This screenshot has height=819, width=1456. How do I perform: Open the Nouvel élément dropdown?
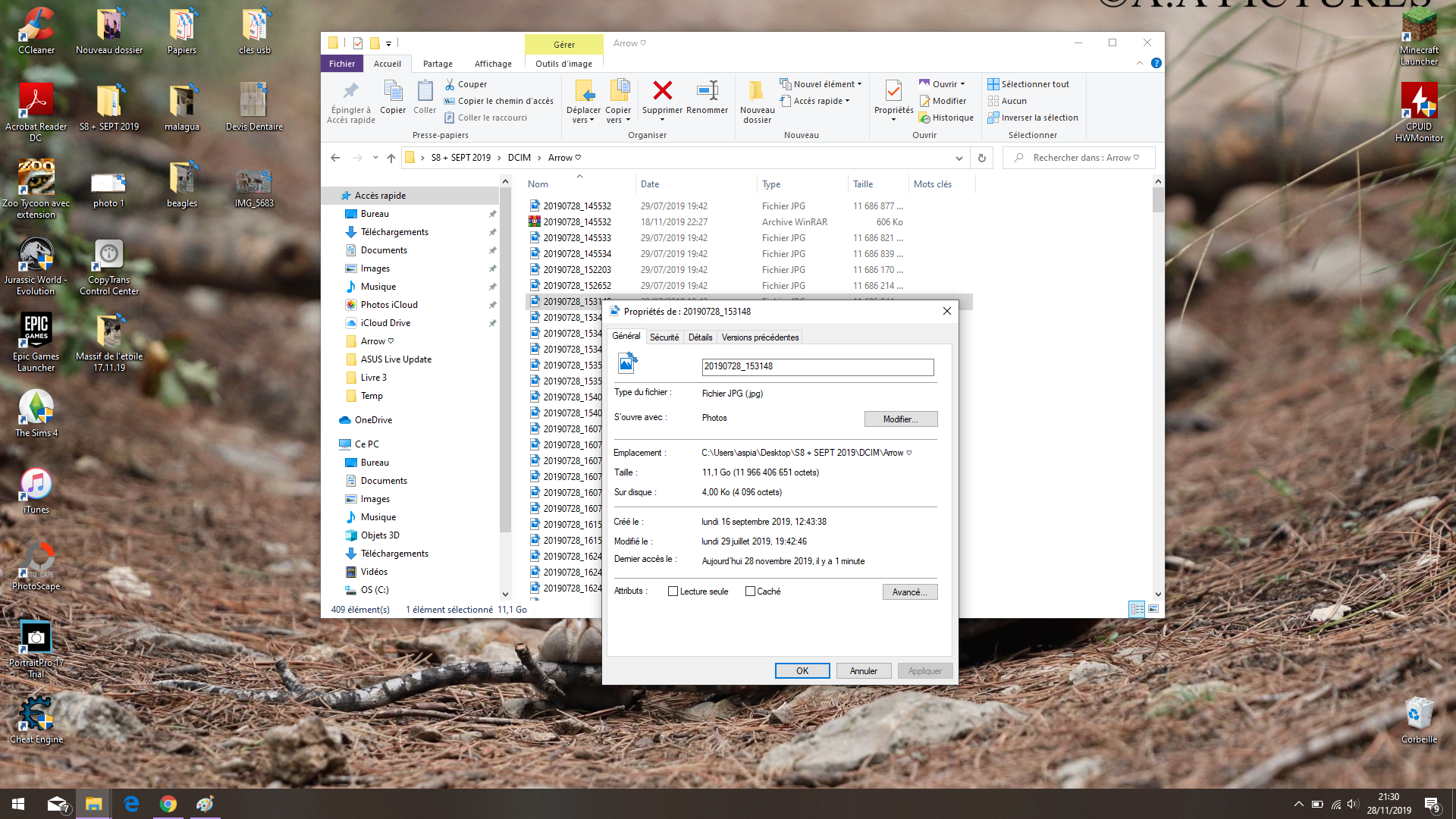(827, 84)
